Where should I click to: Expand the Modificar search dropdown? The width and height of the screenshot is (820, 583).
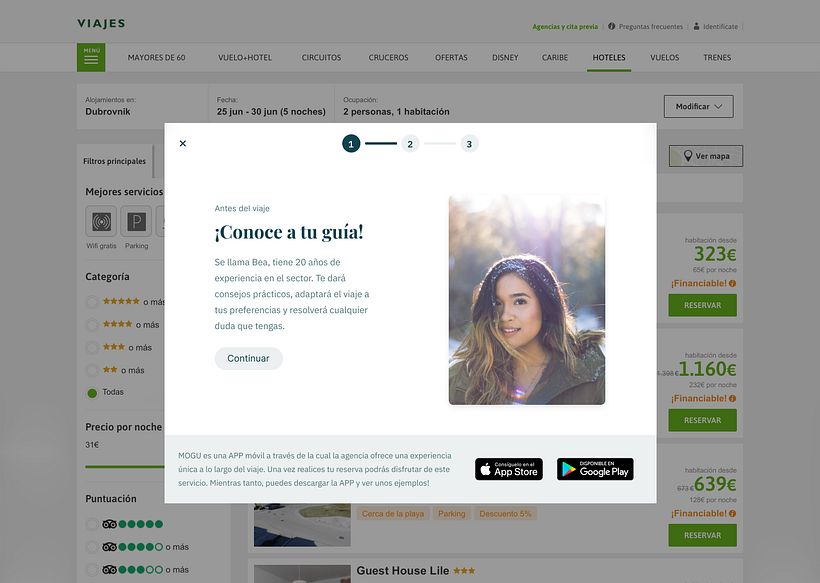699,106
